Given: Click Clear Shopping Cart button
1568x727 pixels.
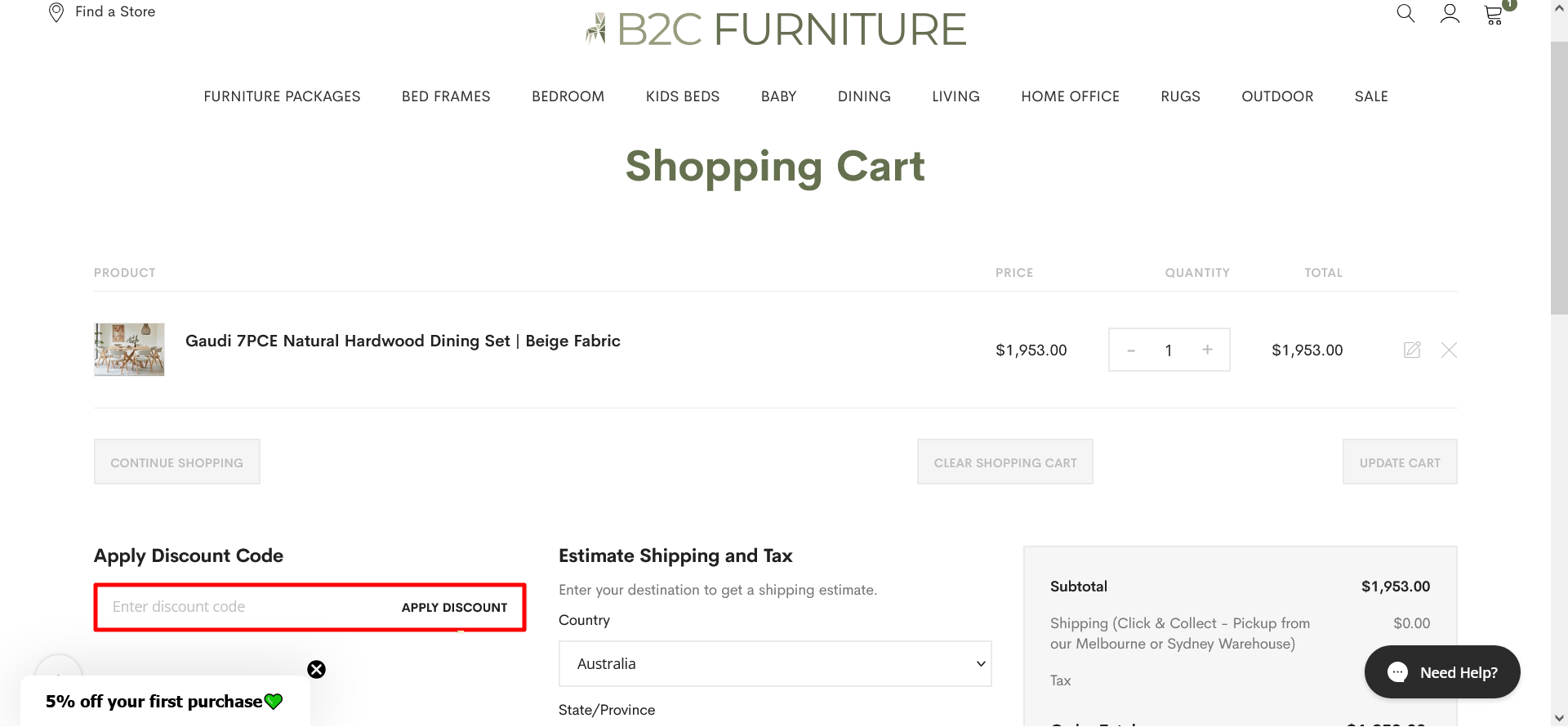Looking at the screenshot, I should 1005,462.
